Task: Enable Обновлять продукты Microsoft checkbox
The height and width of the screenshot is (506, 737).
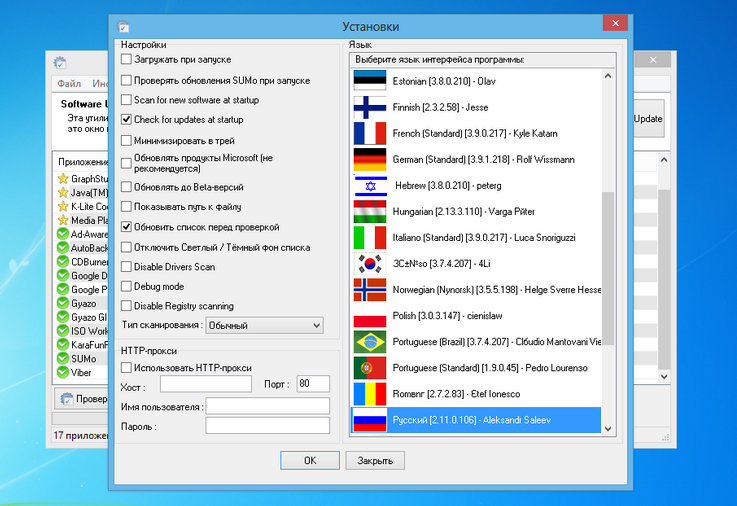Action: pos(126,163)
